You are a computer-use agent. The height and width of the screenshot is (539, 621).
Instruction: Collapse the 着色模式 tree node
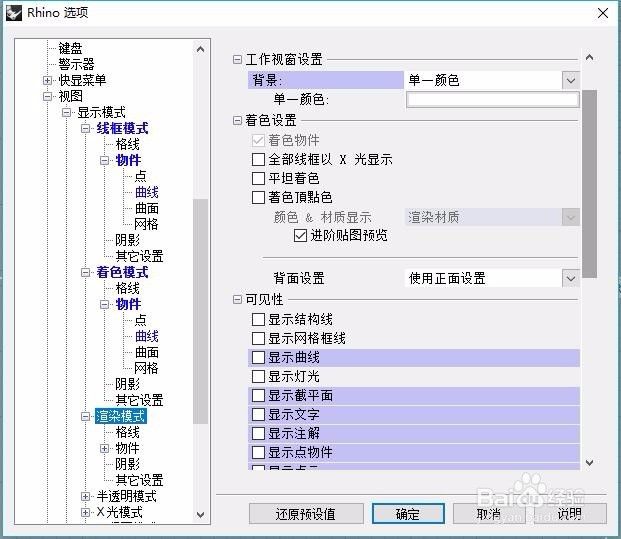(x=86, y=272)
